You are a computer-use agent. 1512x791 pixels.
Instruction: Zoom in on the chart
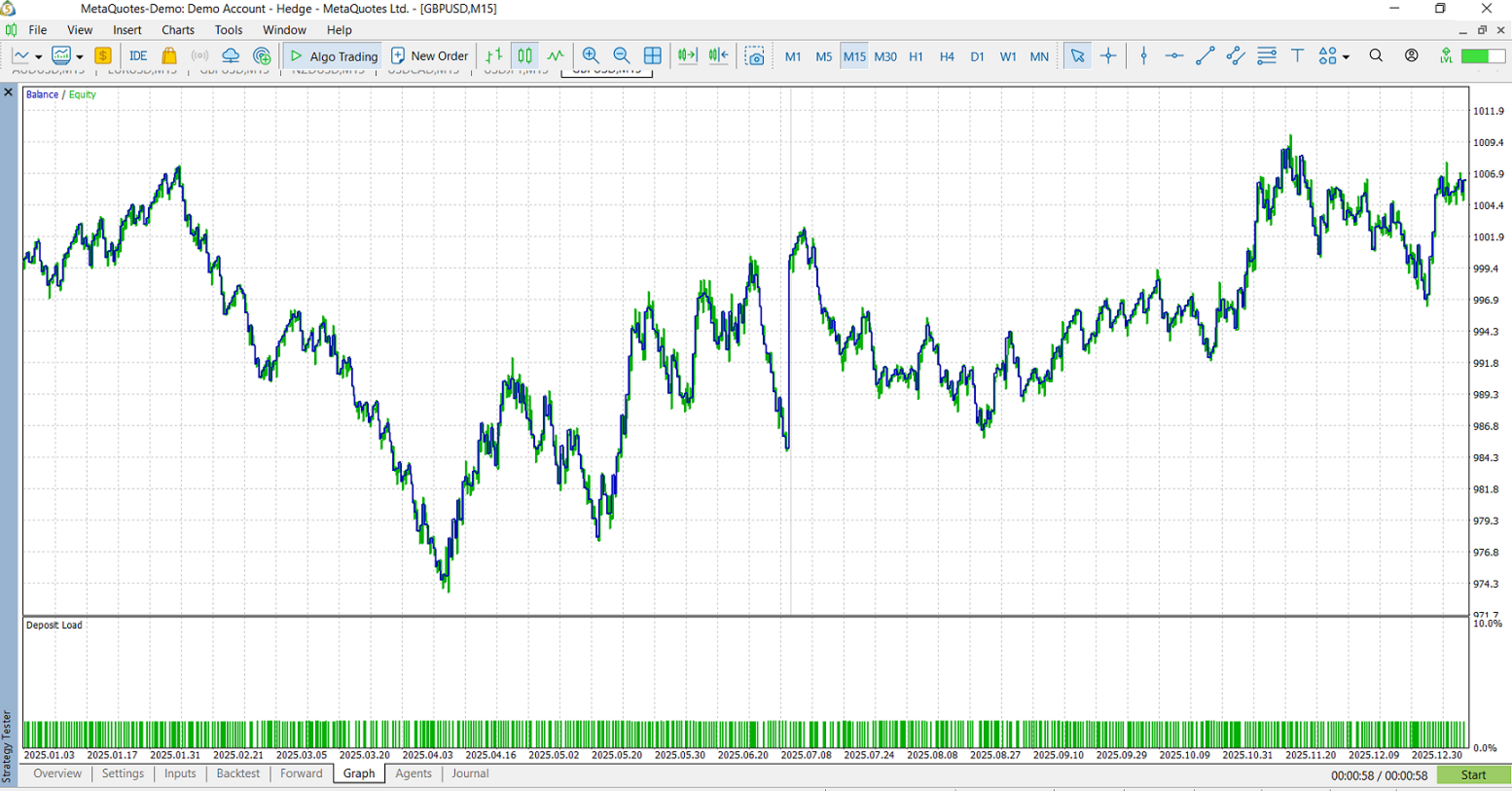point(591,56)
